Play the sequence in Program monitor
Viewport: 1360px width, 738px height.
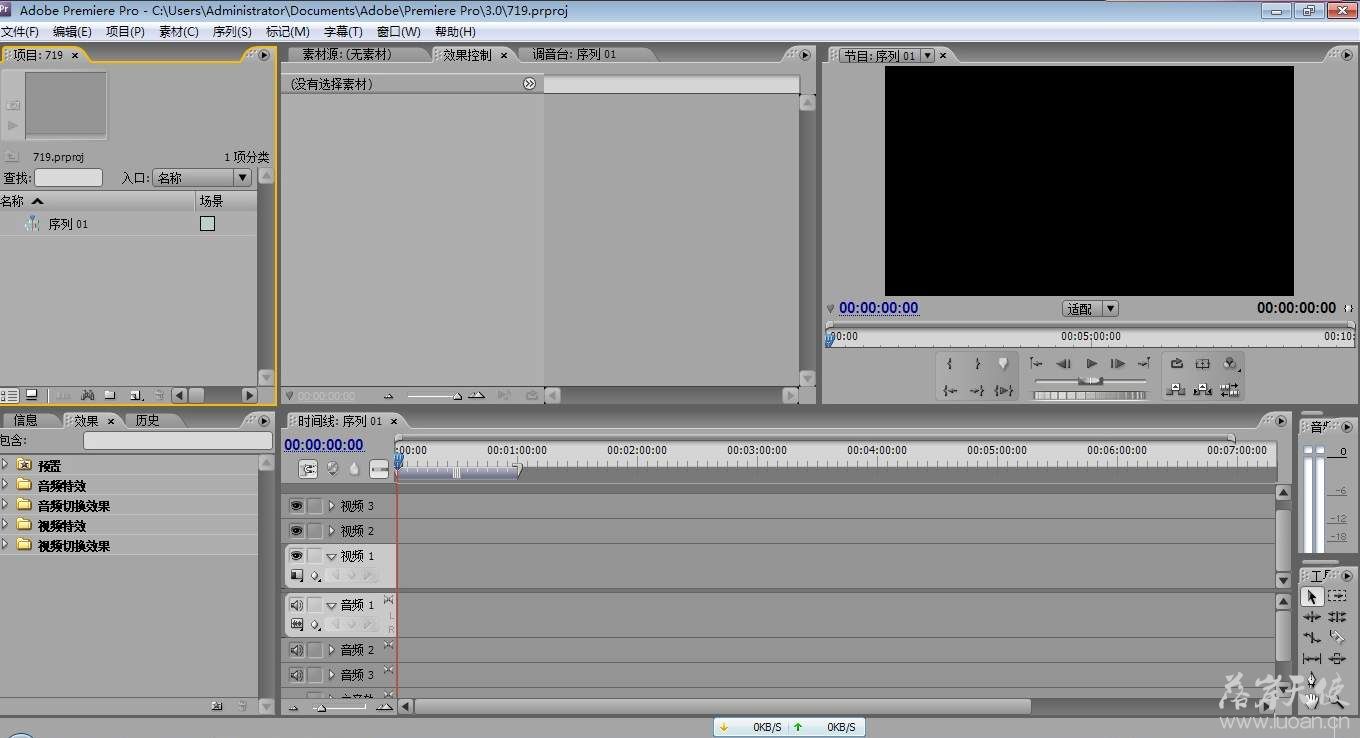click(1091, 364)
